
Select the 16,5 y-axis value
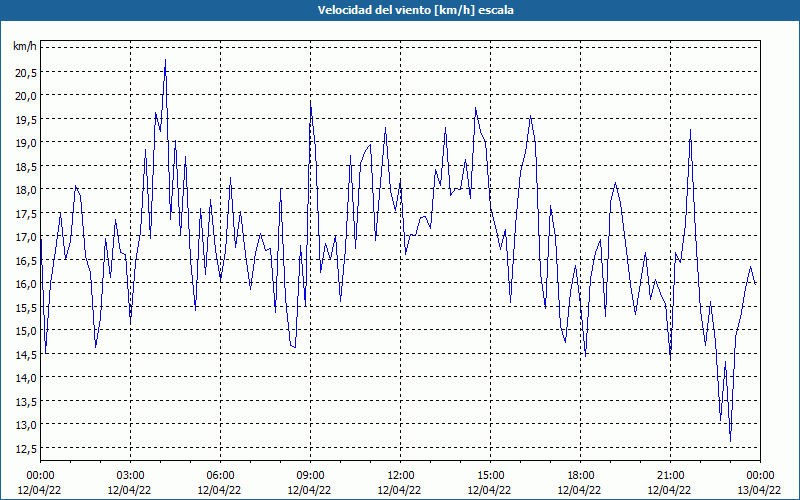click(x=26, y=260)
